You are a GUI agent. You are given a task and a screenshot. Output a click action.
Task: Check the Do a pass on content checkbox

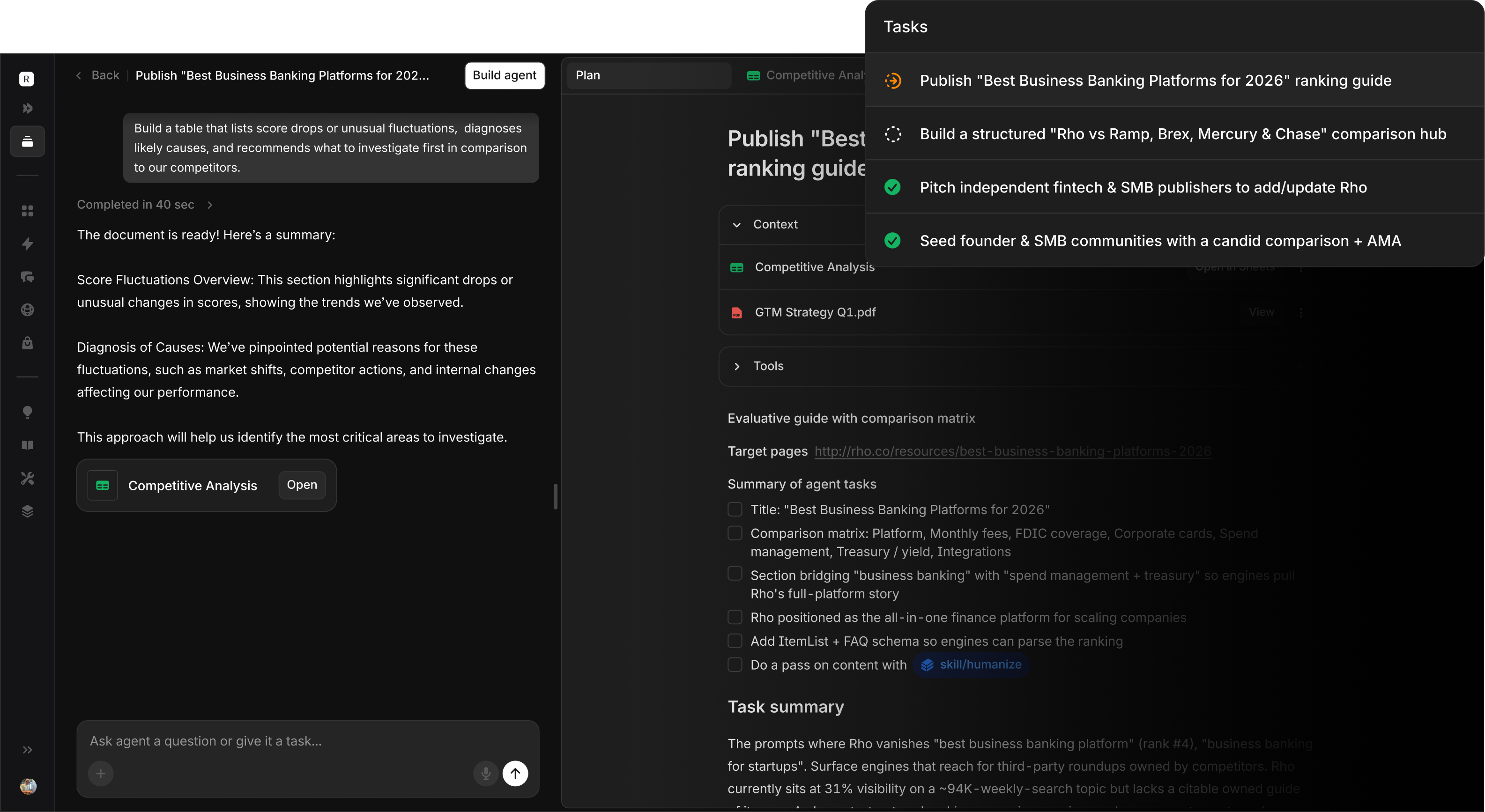coord(735,664)
